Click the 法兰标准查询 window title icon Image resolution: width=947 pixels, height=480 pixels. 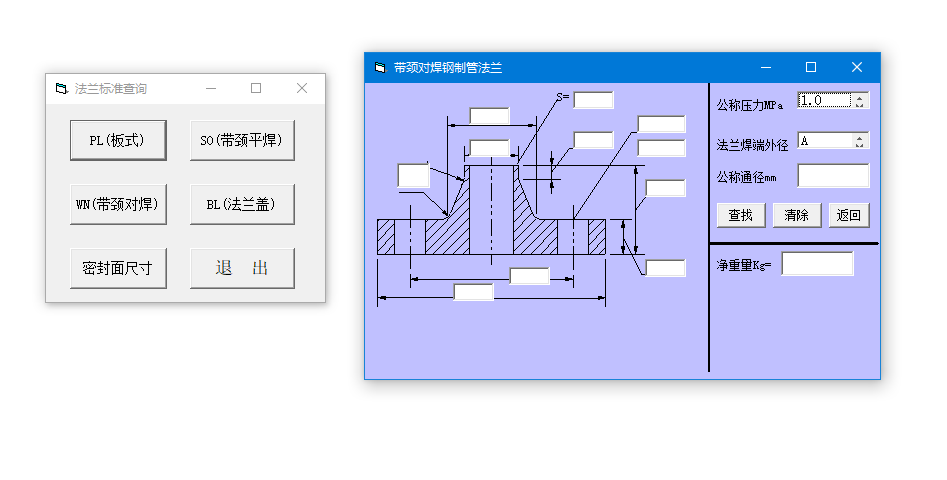(61, 89)
